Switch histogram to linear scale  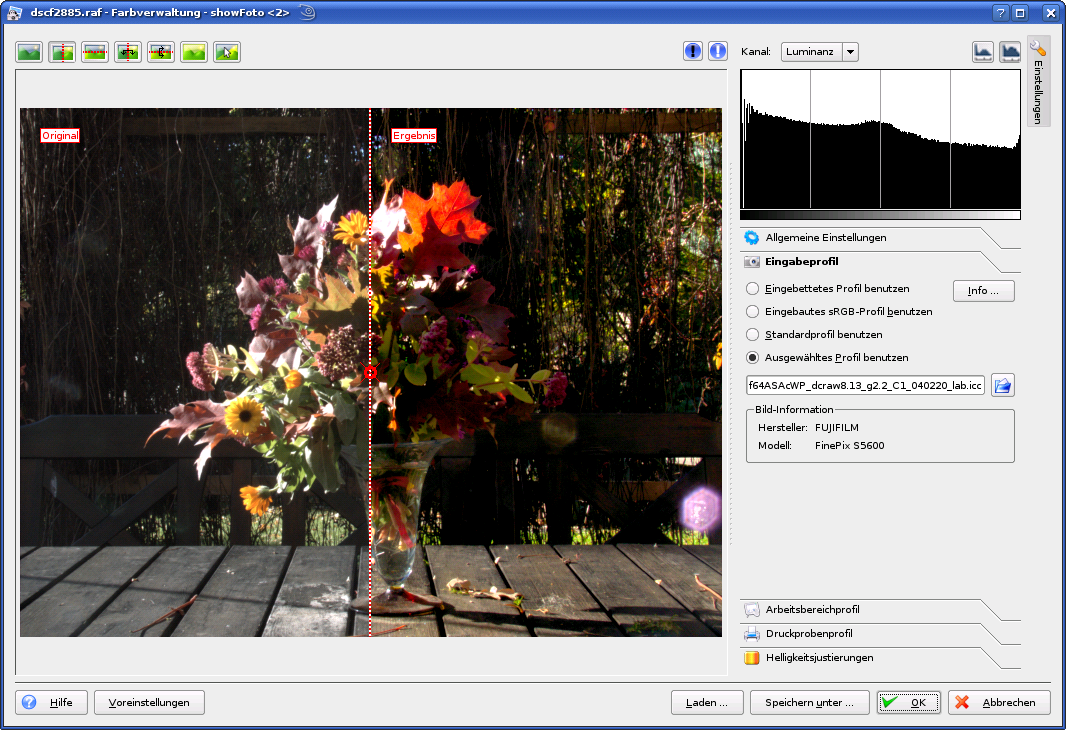click(983, 52)
